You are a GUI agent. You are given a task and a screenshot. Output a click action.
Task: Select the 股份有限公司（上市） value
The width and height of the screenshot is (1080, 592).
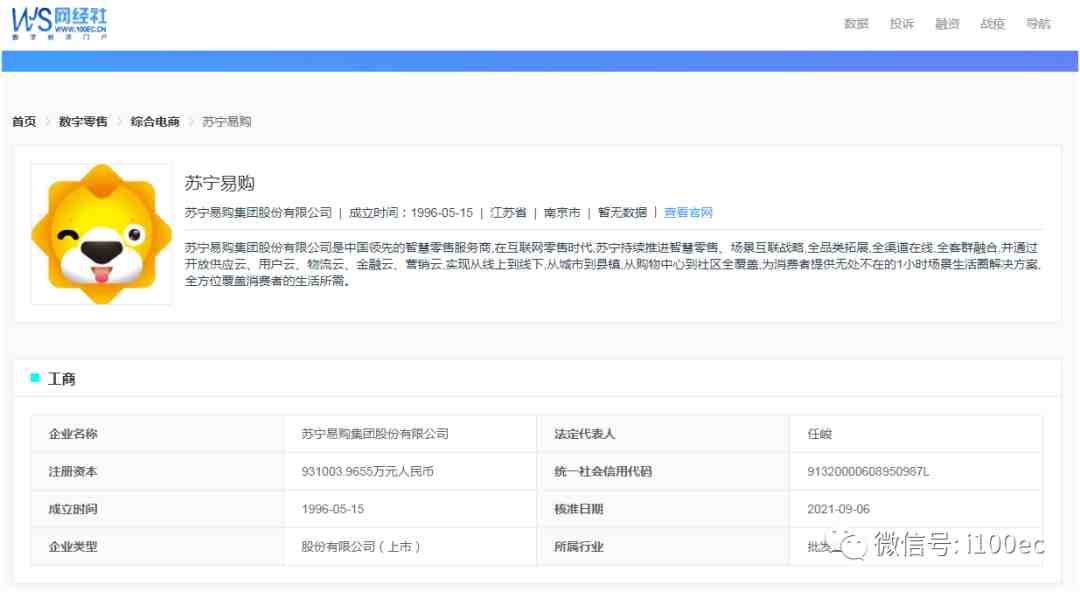click(361, 547)
